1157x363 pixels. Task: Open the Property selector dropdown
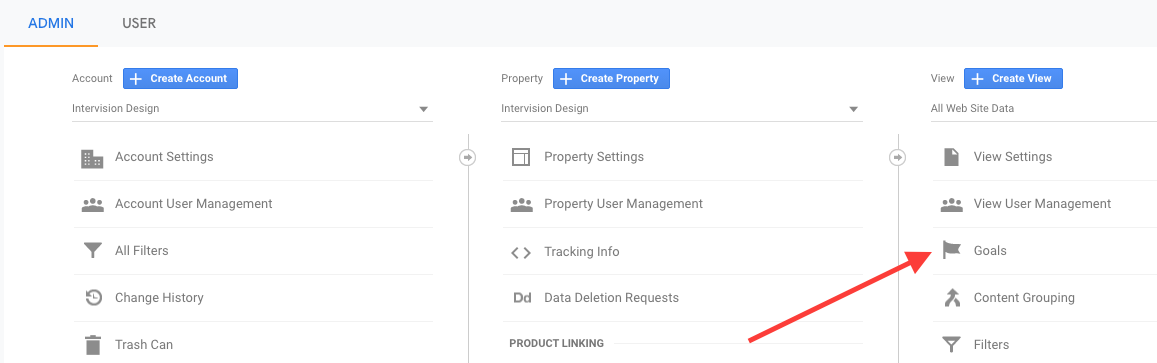[682, 109]
